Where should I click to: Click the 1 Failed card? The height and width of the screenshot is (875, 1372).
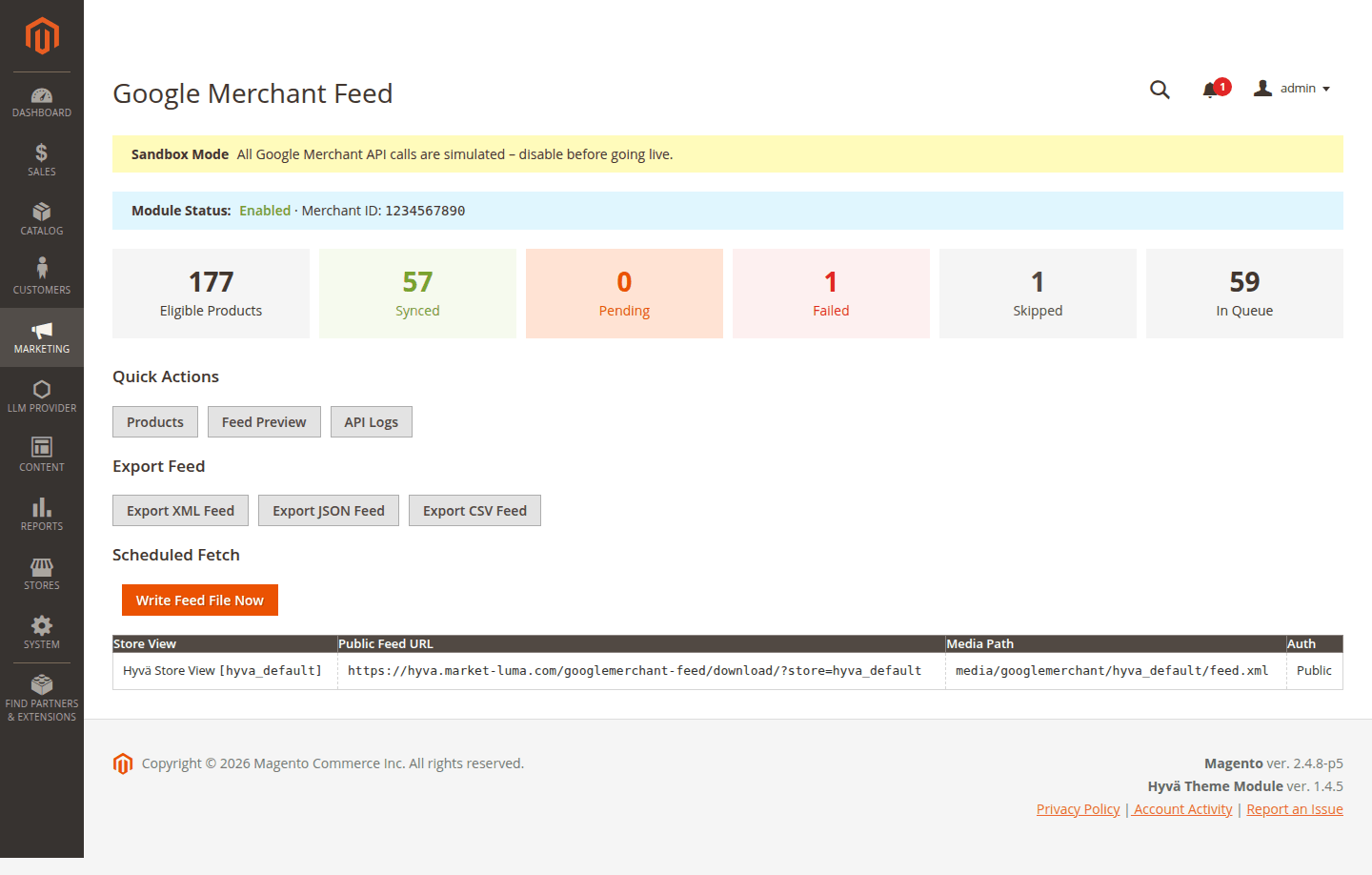click(x=831, y=294)
